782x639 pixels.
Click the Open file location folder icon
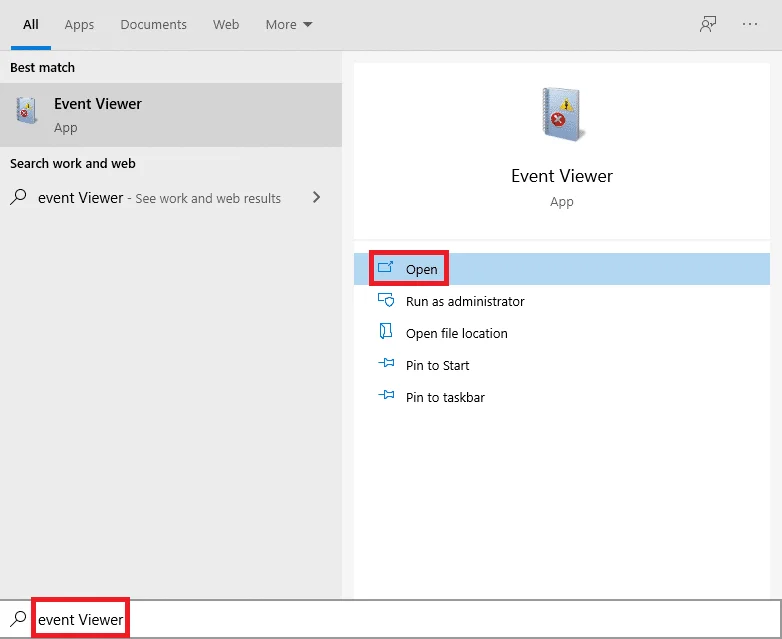386,331
